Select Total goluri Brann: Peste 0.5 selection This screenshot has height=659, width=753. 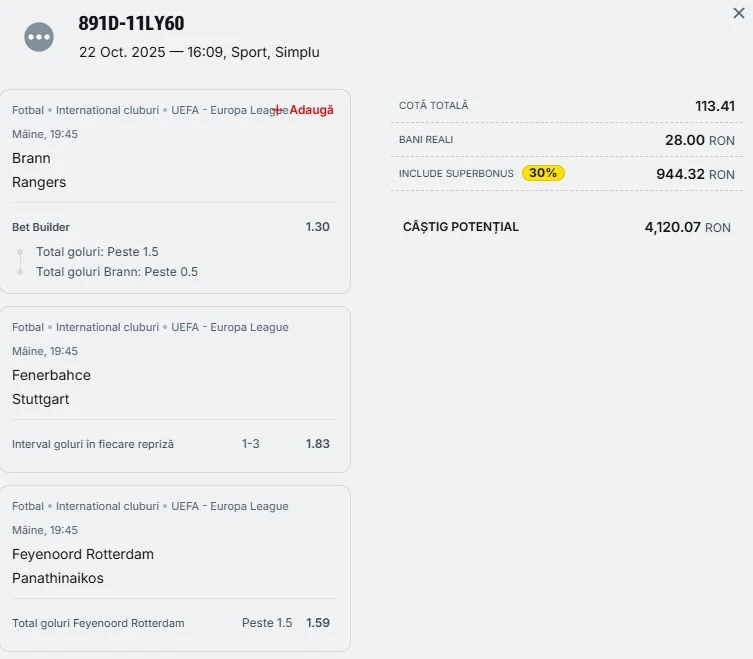[x=117, y=272]
